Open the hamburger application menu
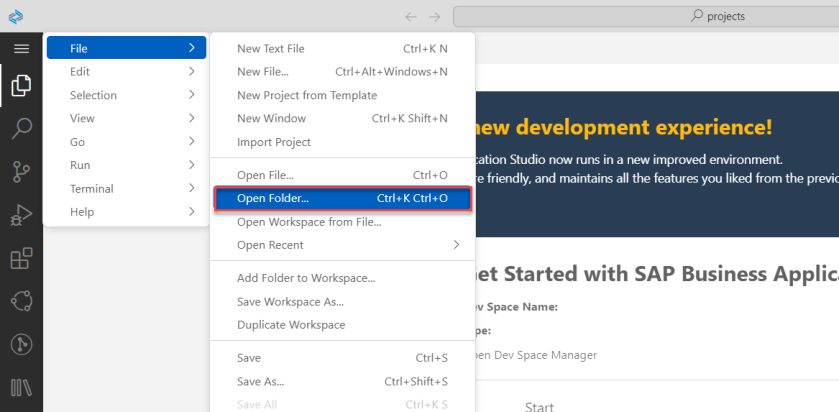This screenshot has width=839, height=412. pyautogui.click(x=21, y=49)
